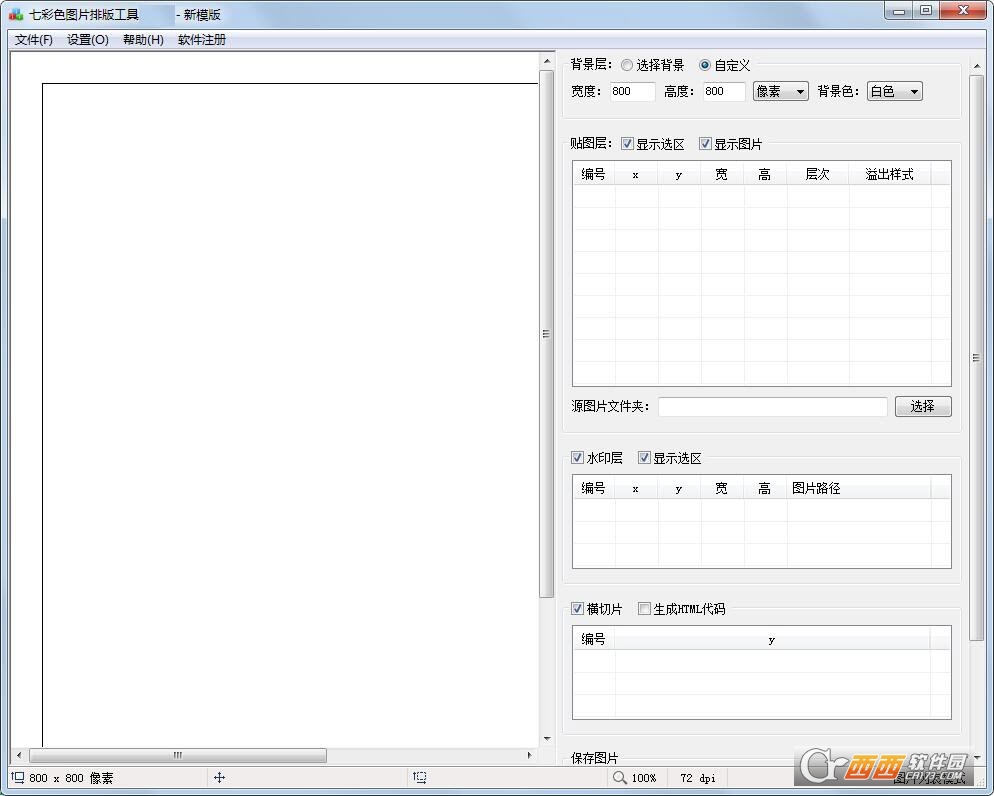
Task: Select the 自定义 radio option
Action: coord(705,65)
